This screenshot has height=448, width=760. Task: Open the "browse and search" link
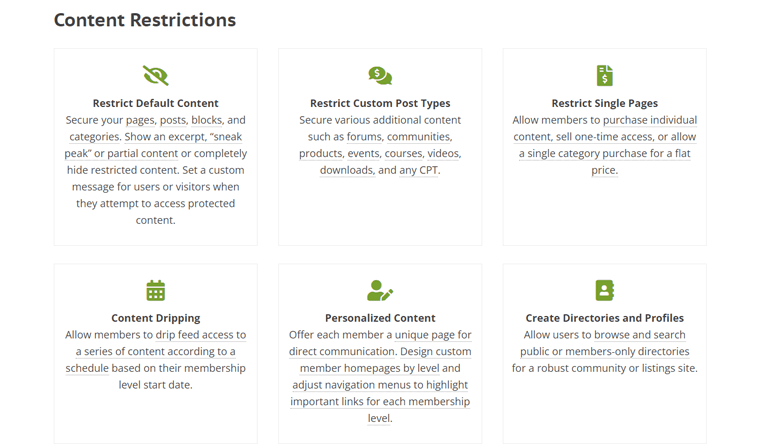click(639, 335)
